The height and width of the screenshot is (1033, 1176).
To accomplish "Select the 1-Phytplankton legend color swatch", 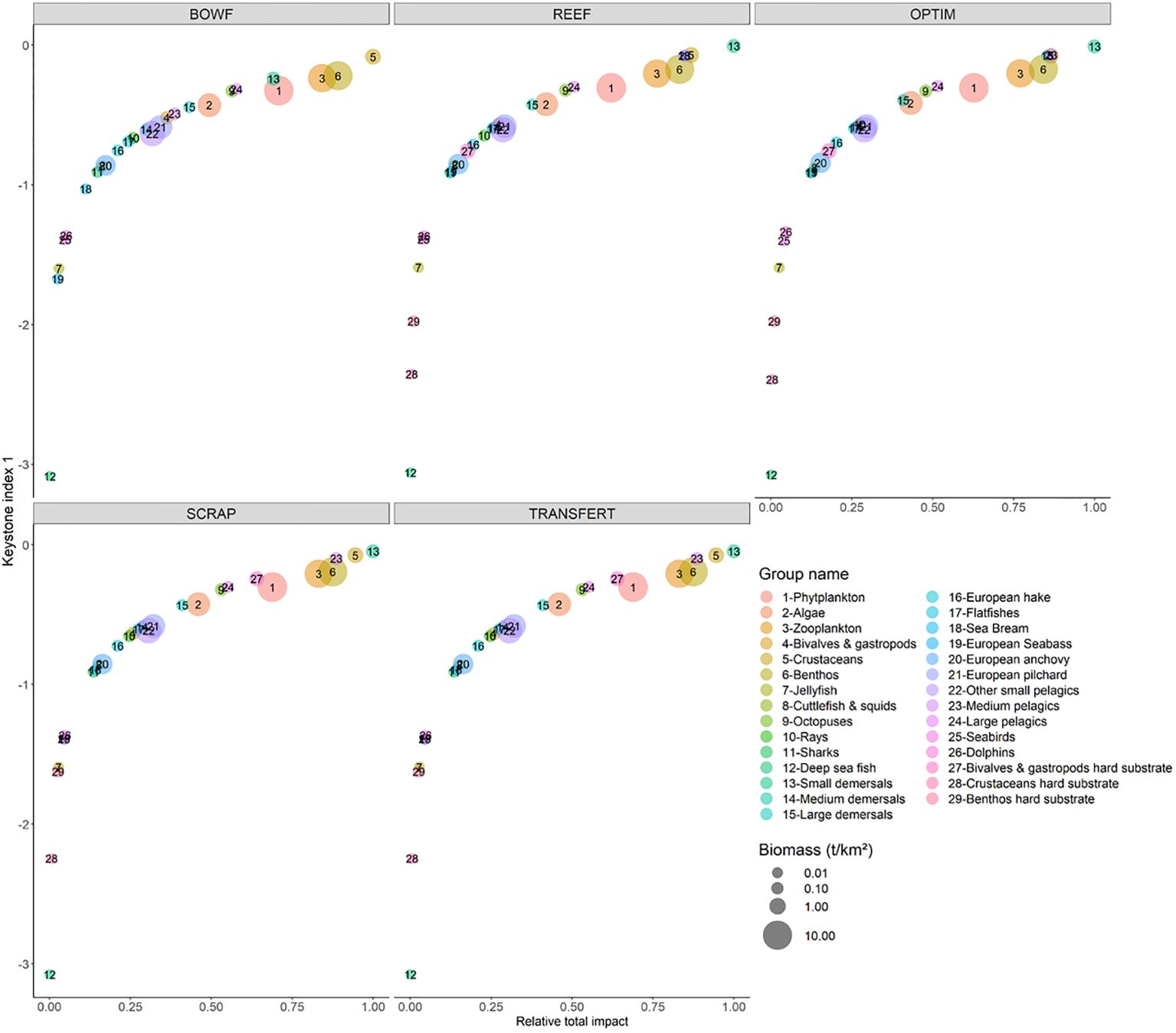I will [766, 597].
